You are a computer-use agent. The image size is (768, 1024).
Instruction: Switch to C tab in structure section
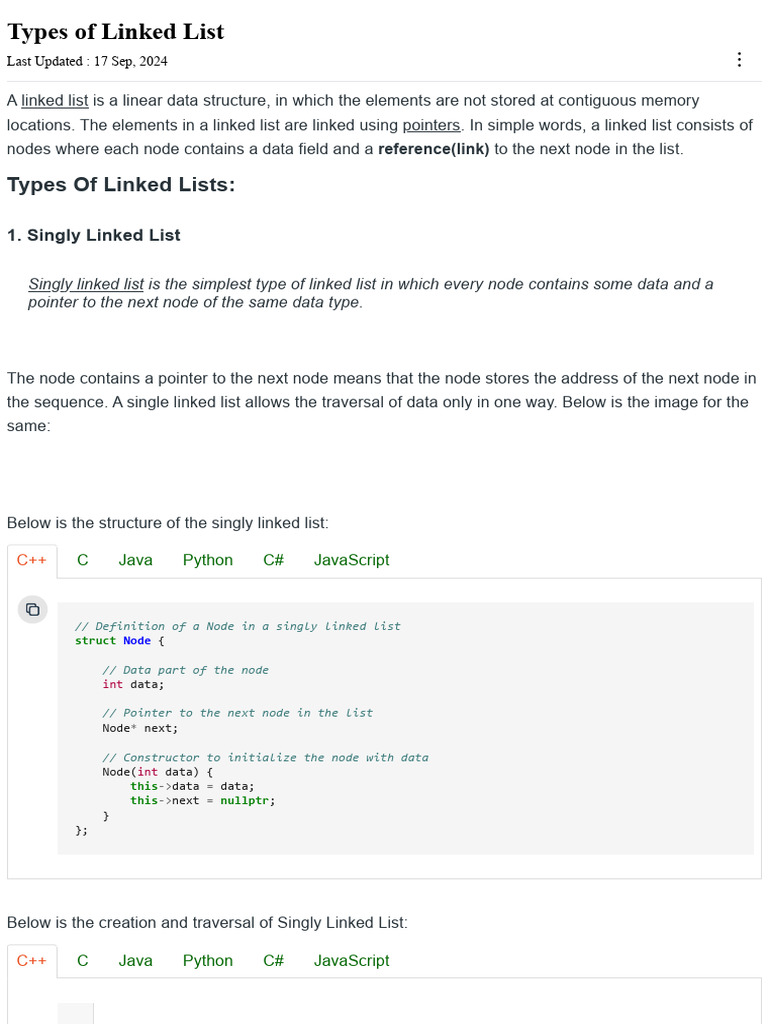click(x=83, y=560)
